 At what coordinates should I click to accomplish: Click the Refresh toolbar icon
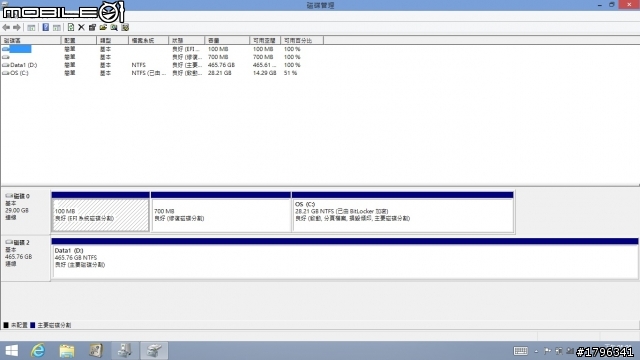click(x=71, y=27)
